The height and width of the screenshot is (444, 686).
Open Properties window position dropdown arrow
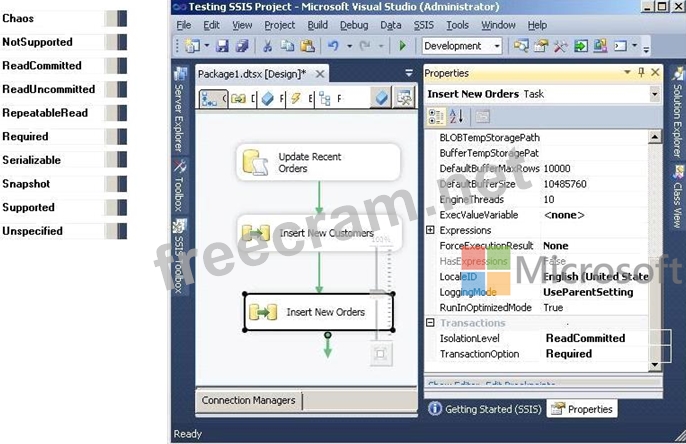[627, 72]
